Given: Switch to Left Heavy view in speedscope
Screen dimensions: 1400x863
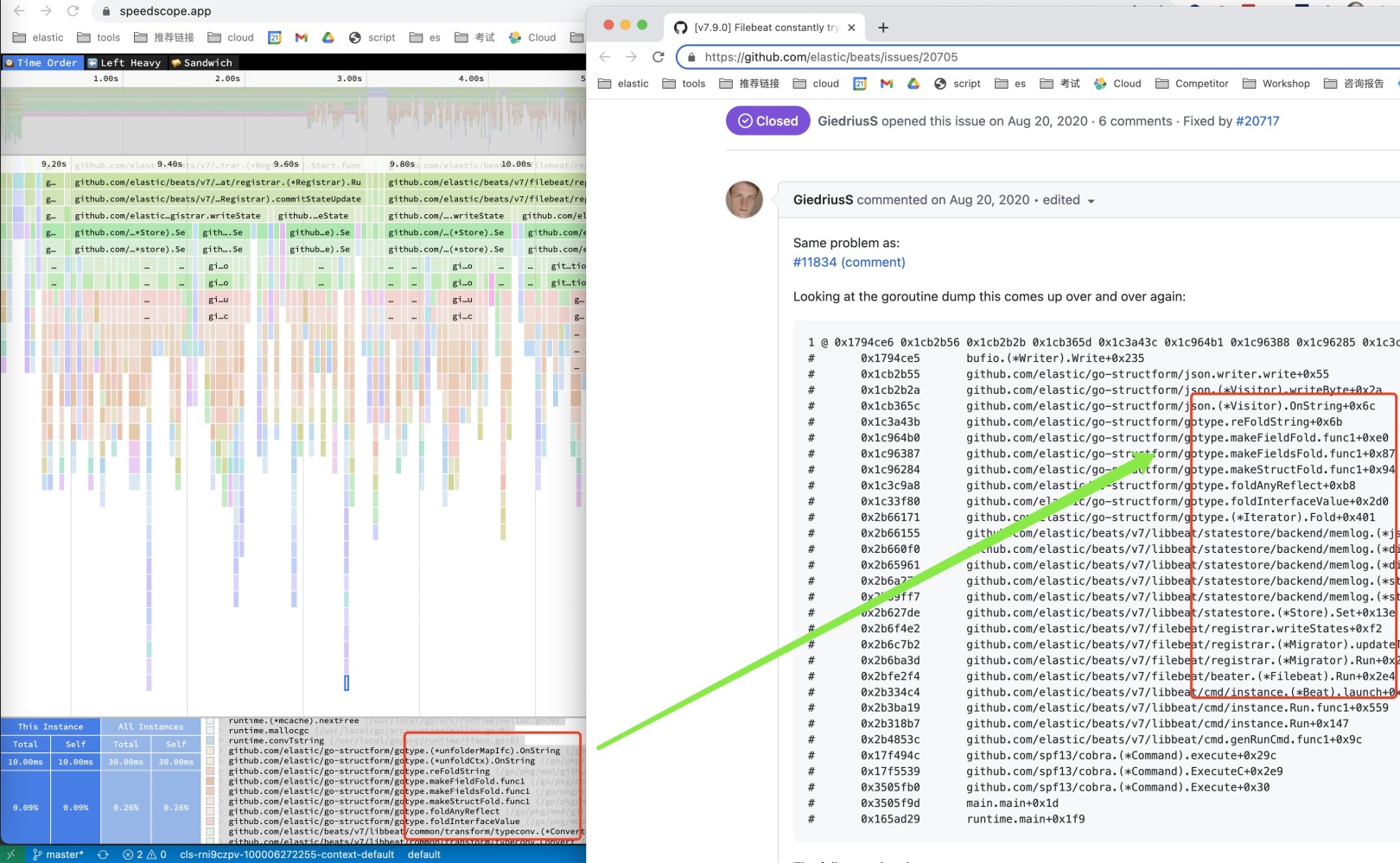Looking at the screenshot, I should pos(124,62).
